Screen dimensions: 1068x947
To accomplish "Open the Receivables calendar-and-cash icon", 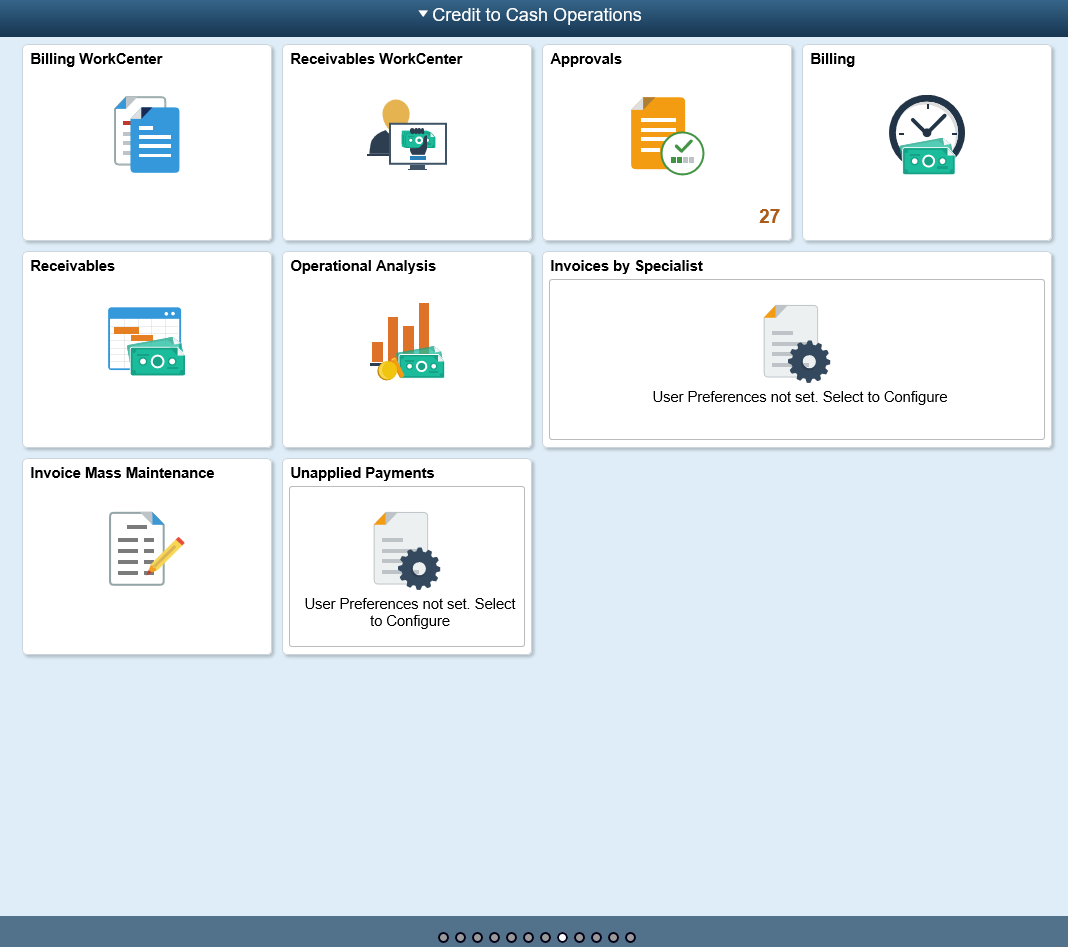I will click(x=146, y=341).
